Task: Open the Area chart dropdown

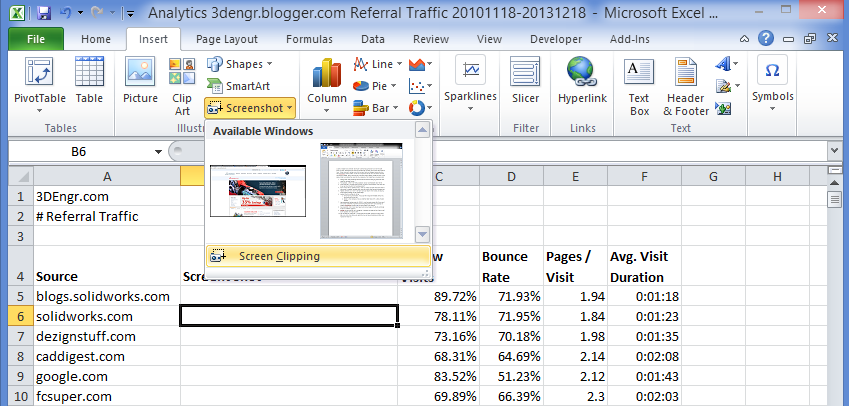Action: click(420, 64)
